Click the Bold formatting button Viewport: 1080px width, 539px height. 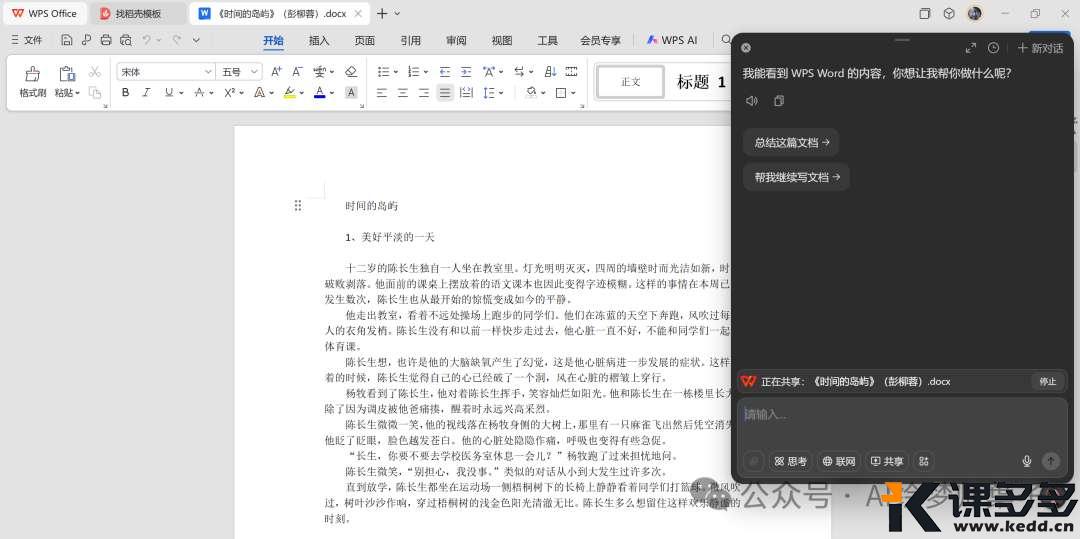(x=125, y=93)
